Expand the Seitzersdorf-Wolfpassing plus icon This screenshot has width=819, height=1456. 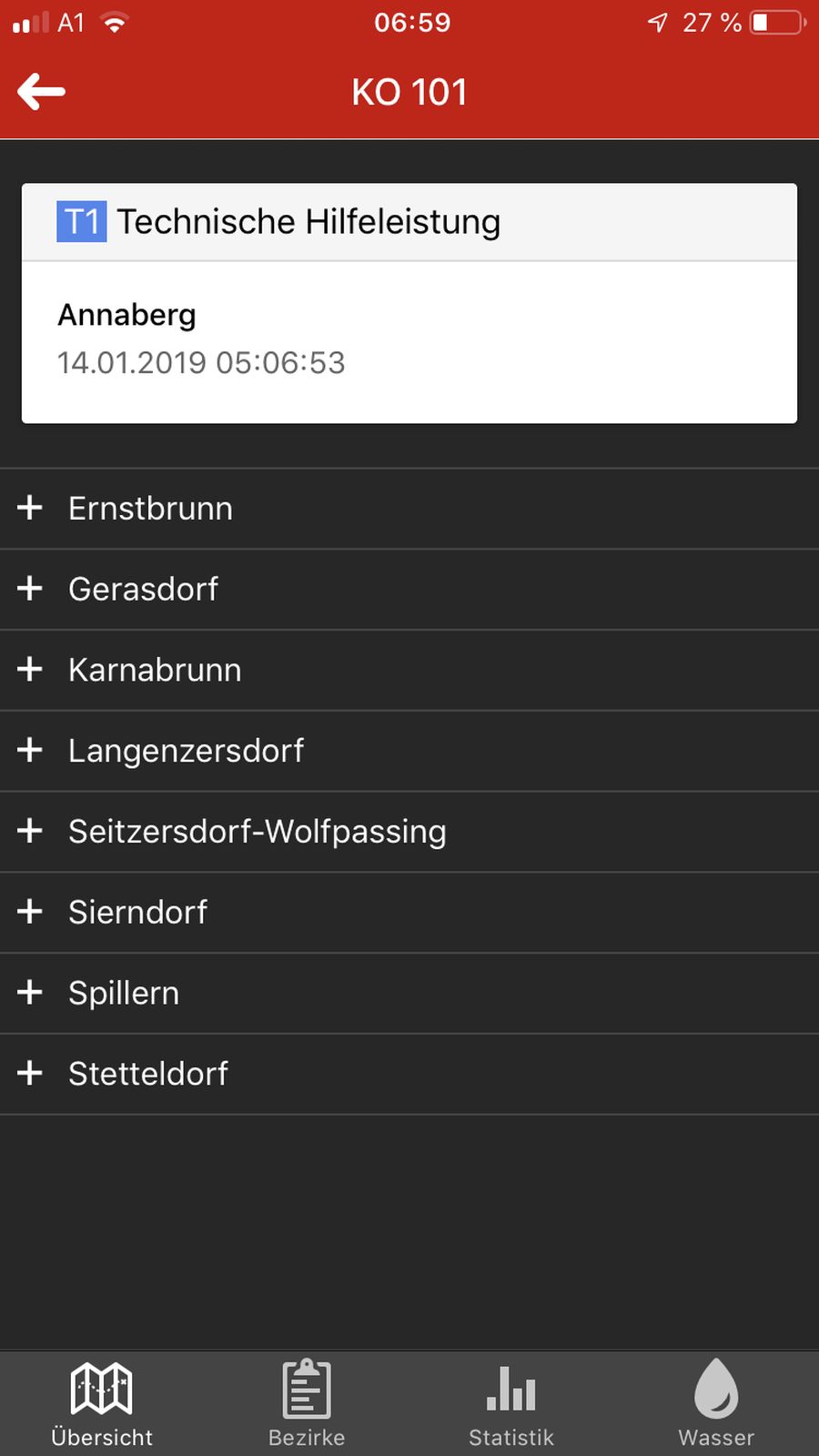tap(30, 831)
